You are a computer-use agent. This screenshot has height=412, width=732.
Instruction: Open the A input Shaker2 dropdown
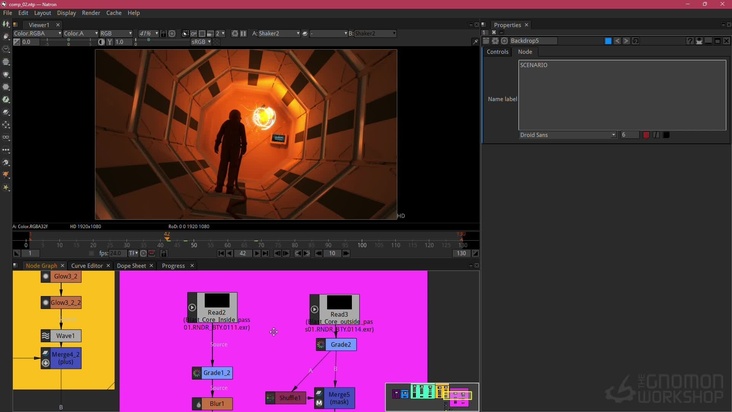pyautogui.click(x=279, y=34)
